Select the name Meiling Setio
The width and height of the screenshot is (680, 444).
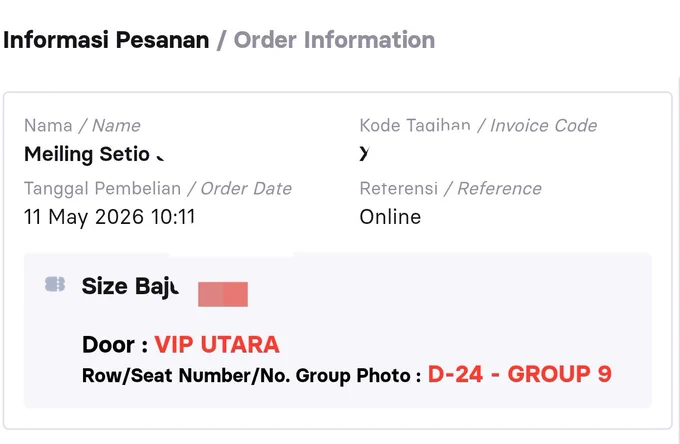pos(87,154)
